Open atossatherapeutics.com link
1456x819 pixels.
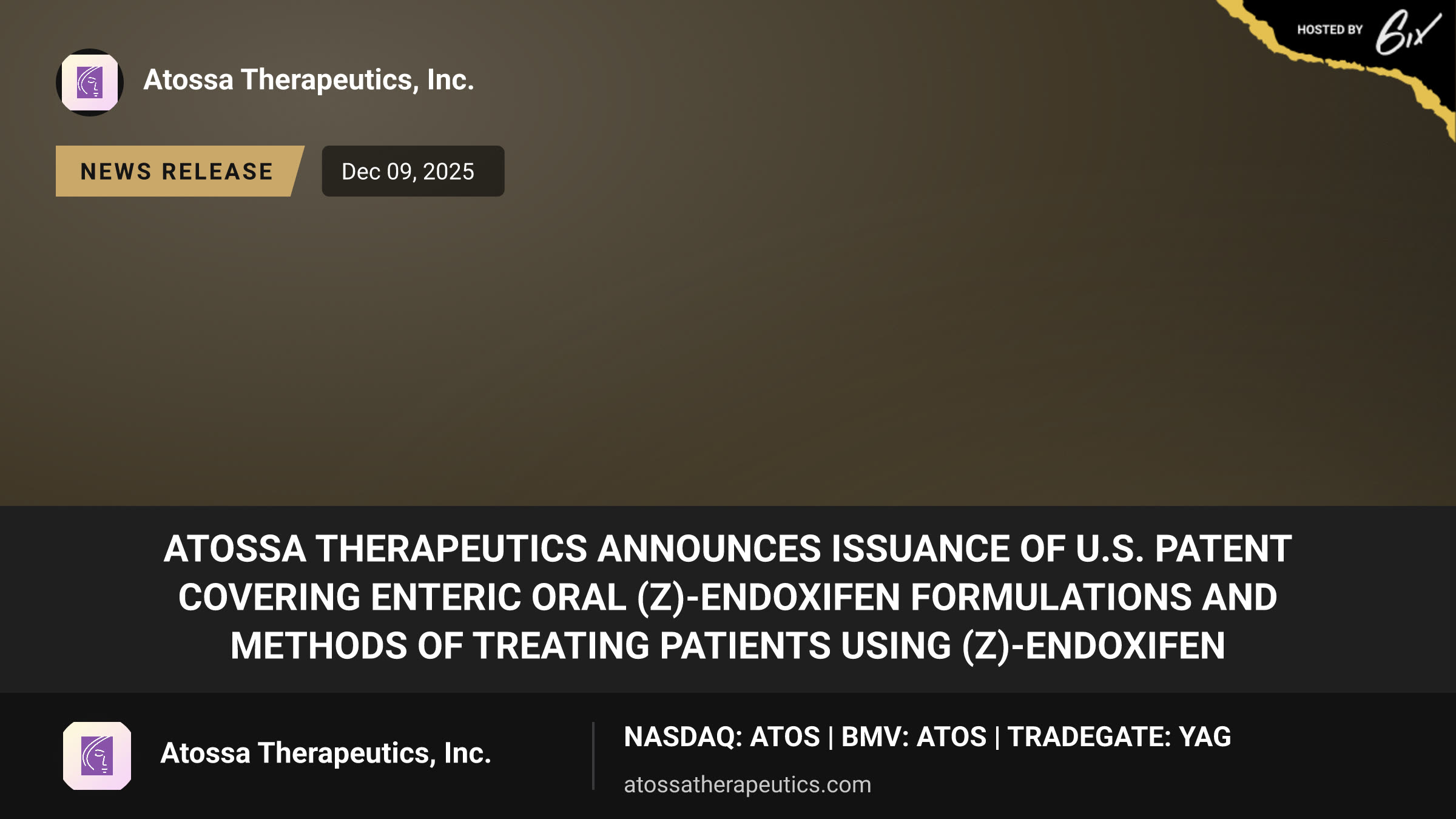747,784
